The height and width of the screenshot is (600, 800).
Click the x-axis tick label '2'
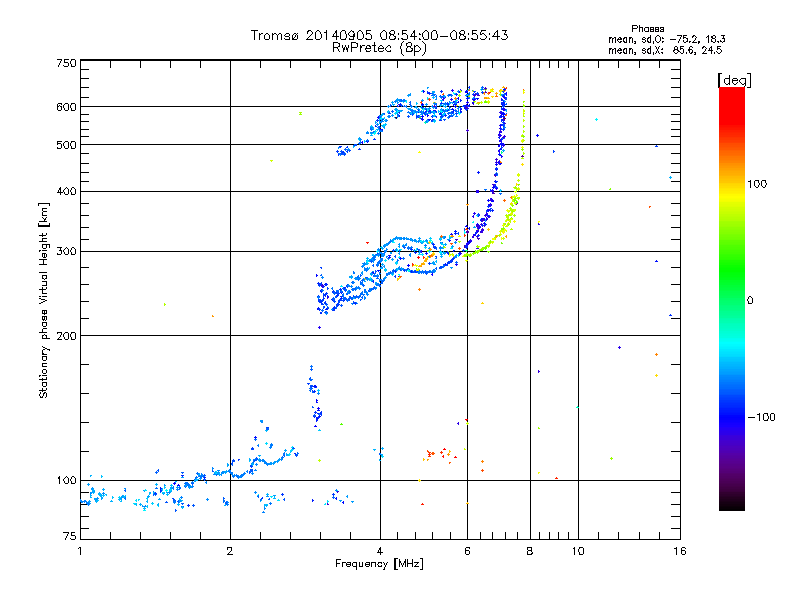click(230, 551)
